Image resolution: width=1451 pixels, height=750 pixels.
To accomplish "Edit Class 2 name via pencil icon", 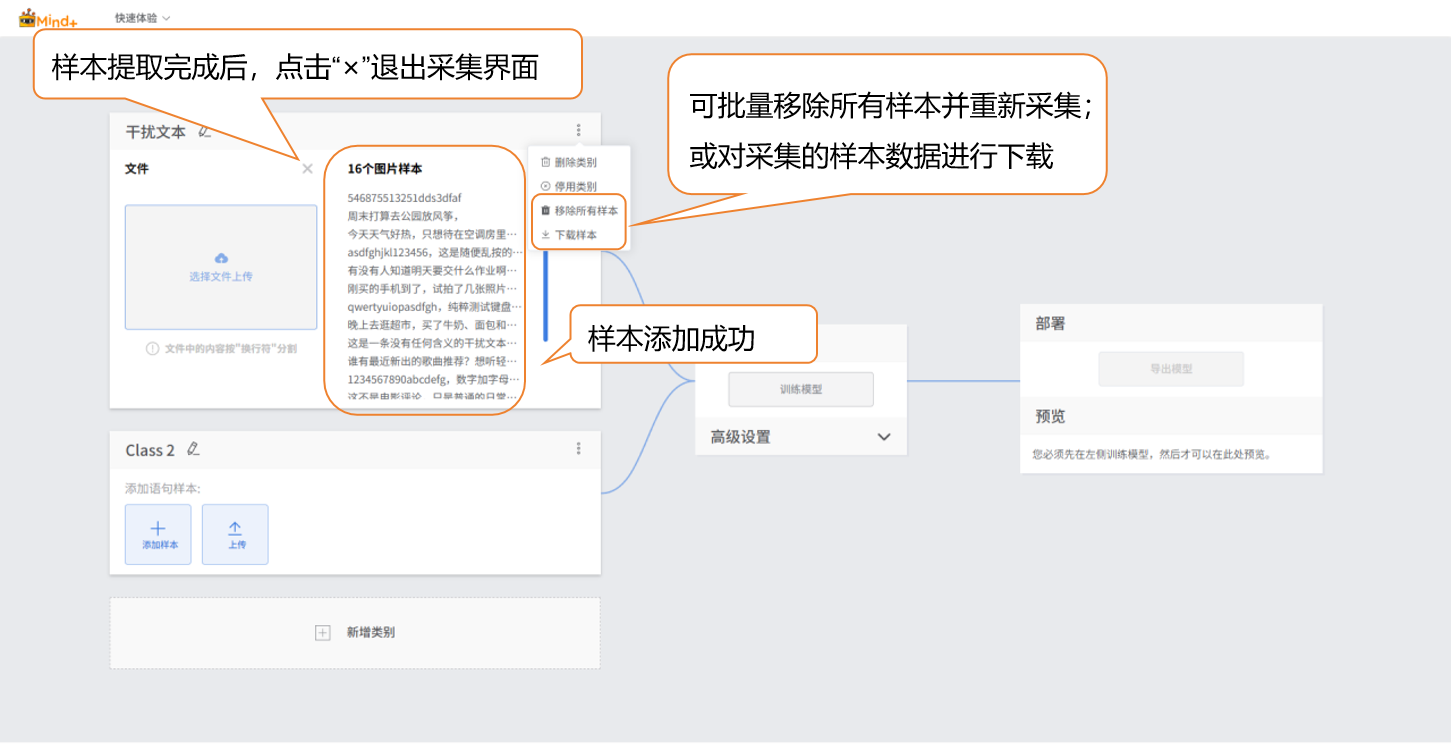I will (x=194, y=450).
